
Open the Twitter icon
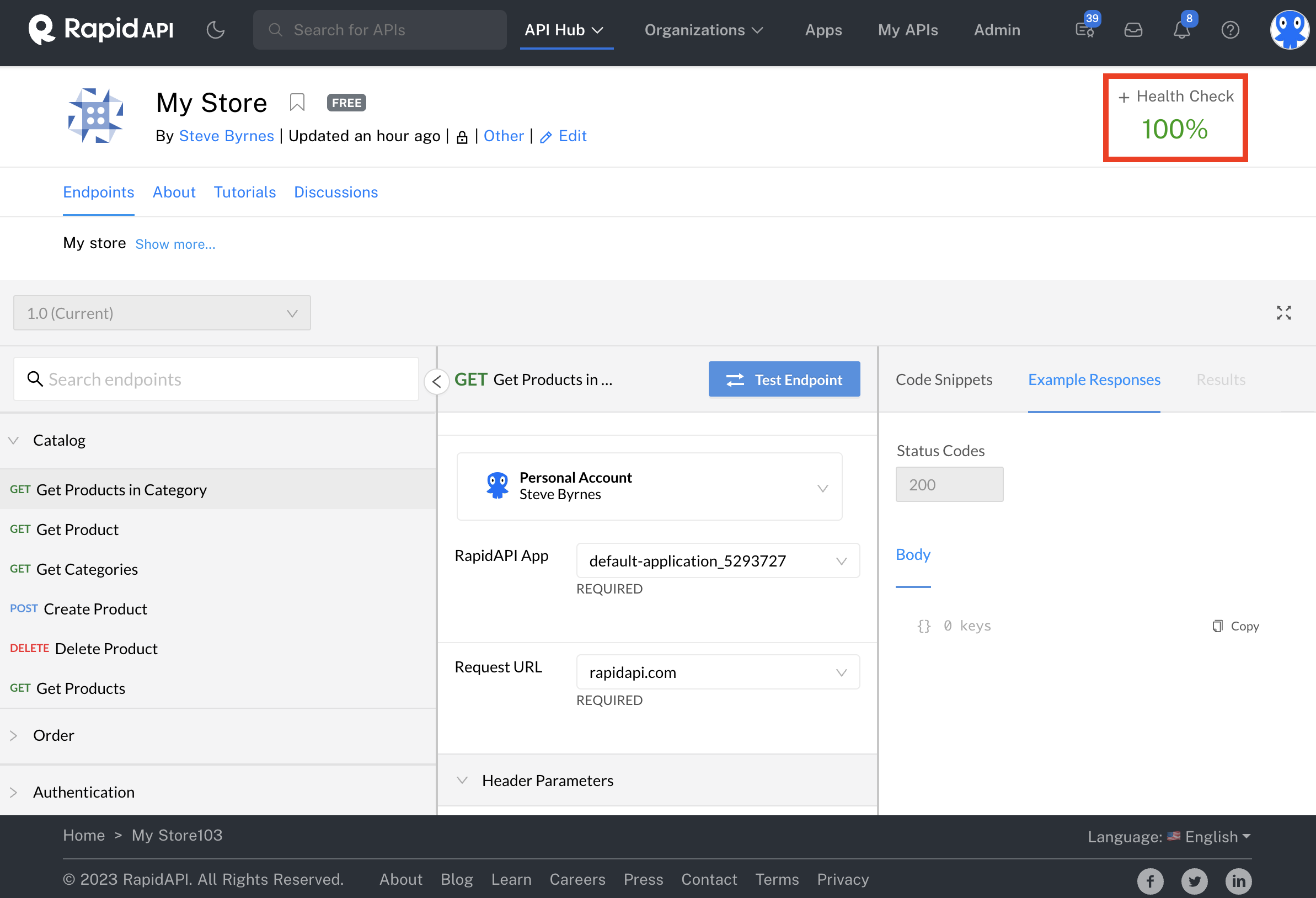click(x=1194, y=881)
